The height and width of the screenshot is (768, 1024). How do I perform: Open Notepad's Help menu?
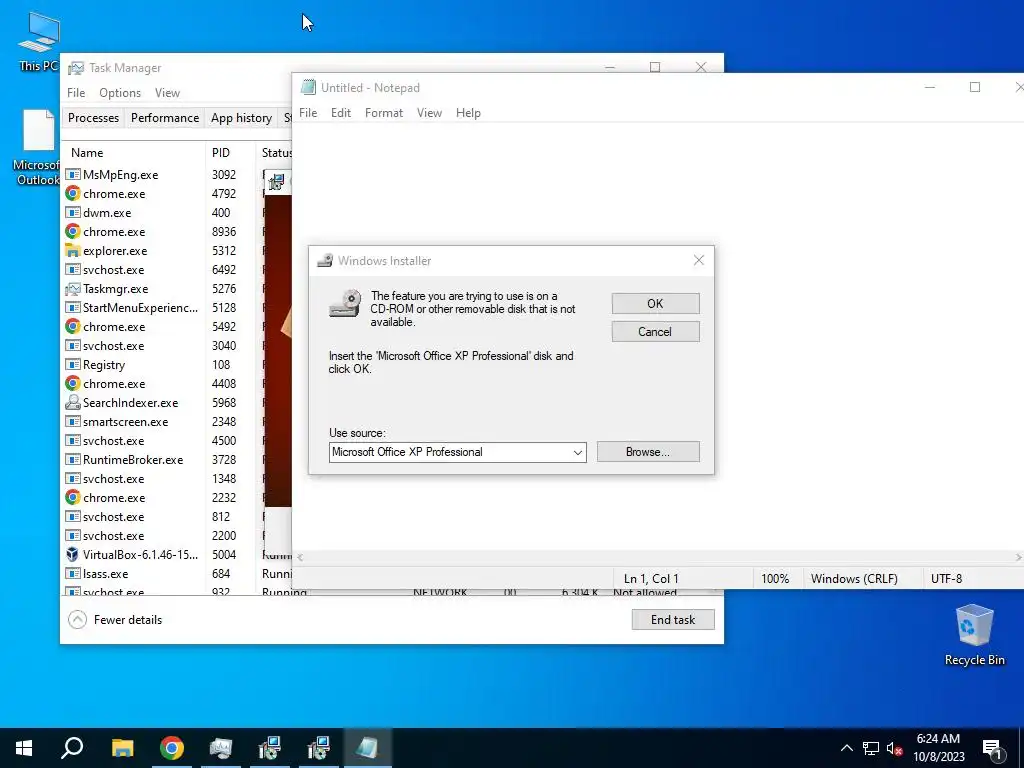[468, 113]
